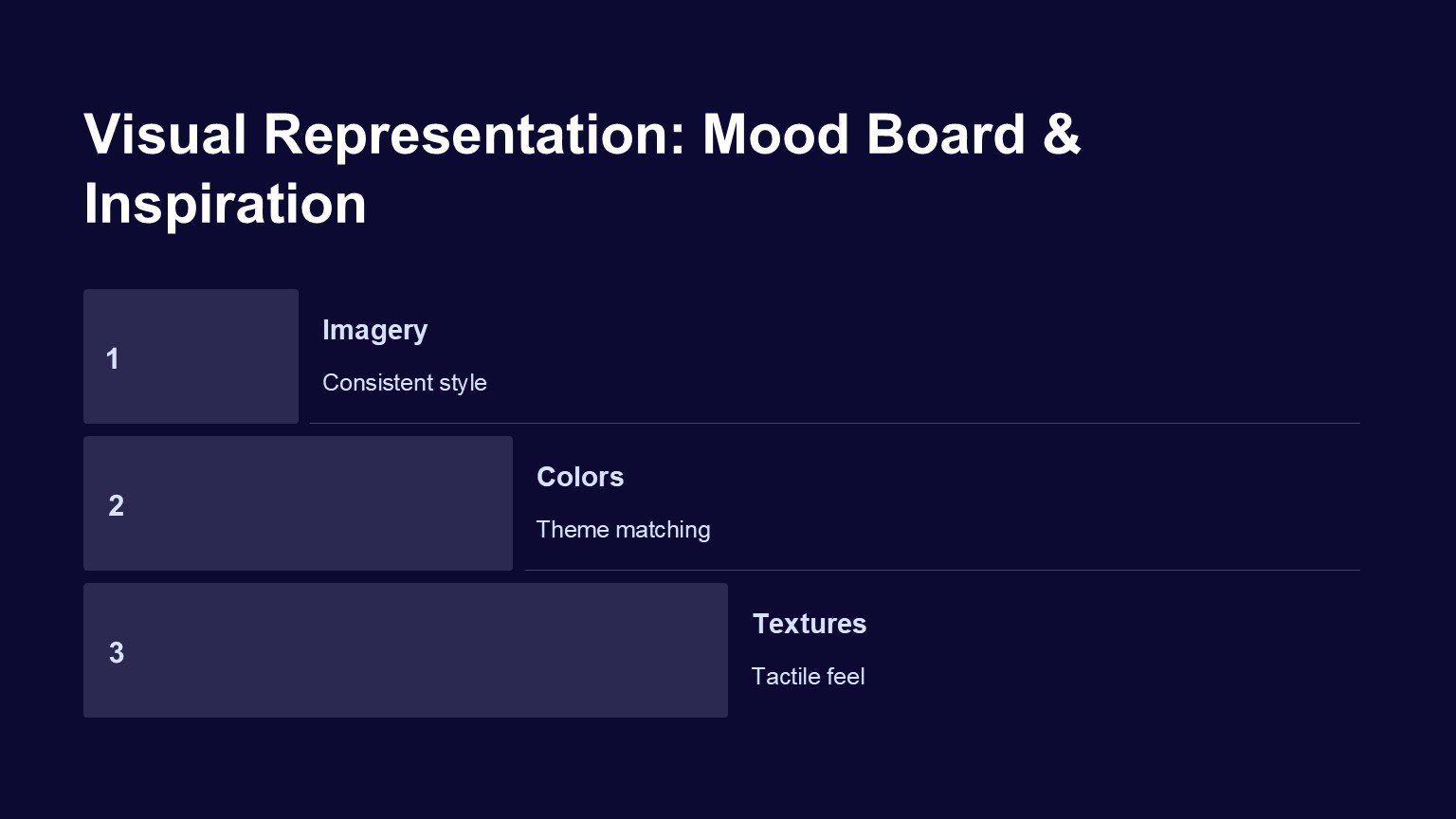Click the "Textures" heading
This screenshot has height=819, width=1456.
coord(809,624)
